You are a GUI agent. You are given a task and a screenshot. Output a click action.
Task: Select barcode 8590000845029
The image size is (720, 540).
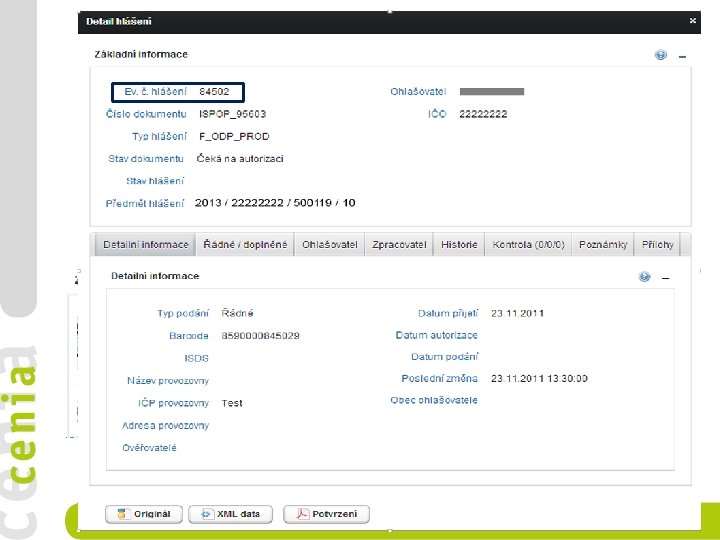pyautogui.click(x=260, y=336)
